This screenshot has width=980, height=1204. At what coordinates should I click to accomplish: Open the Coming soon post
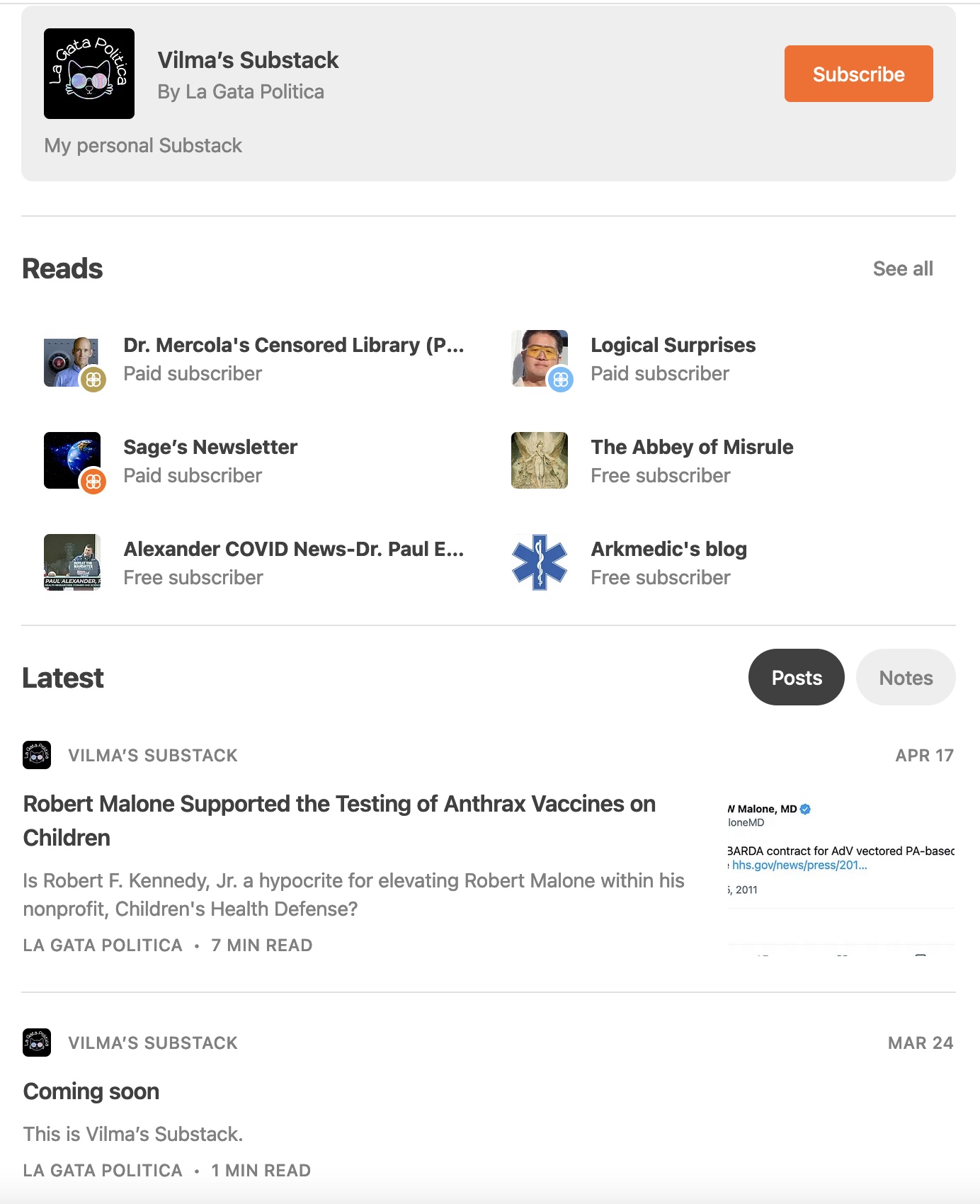(91, 1091)
